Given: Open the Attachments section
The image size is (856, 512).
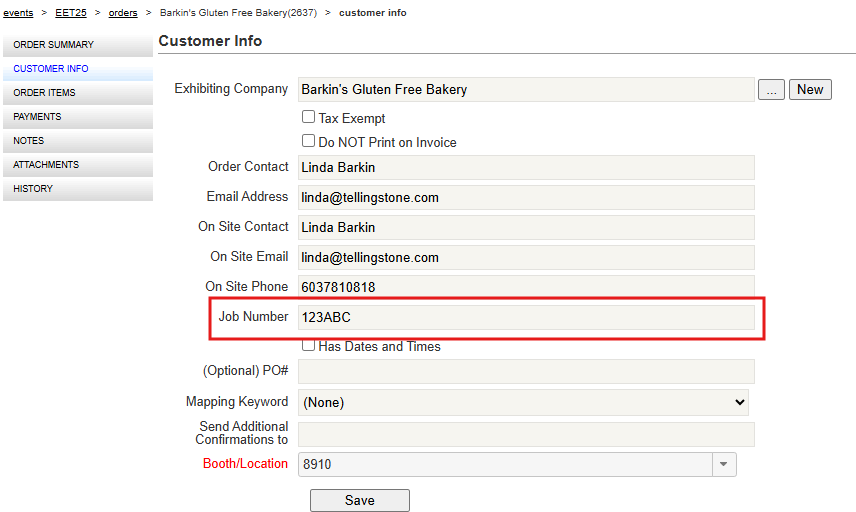Looking at the screenshot, I should point(78,165).
